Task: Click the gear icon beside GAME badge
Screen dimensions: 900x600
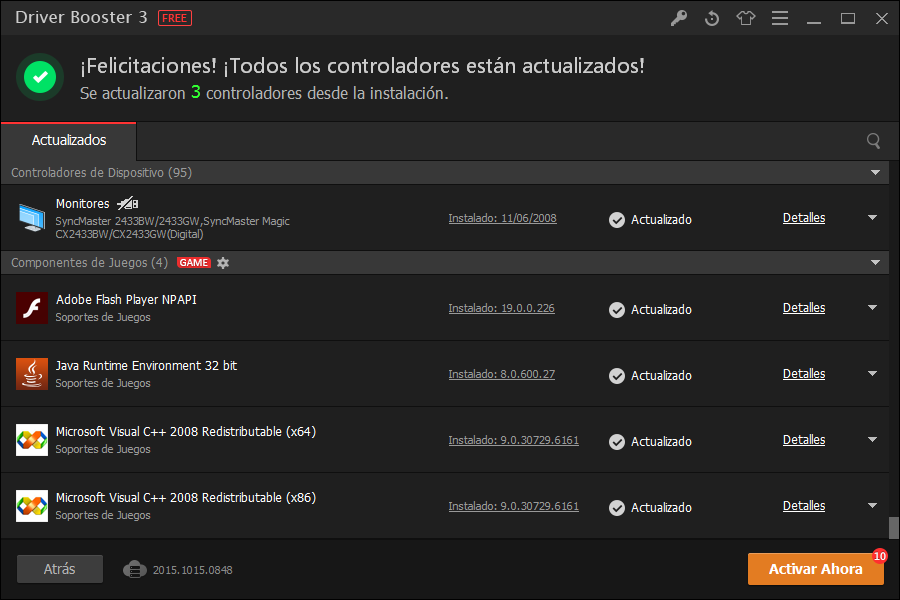Action: point(223,263)
